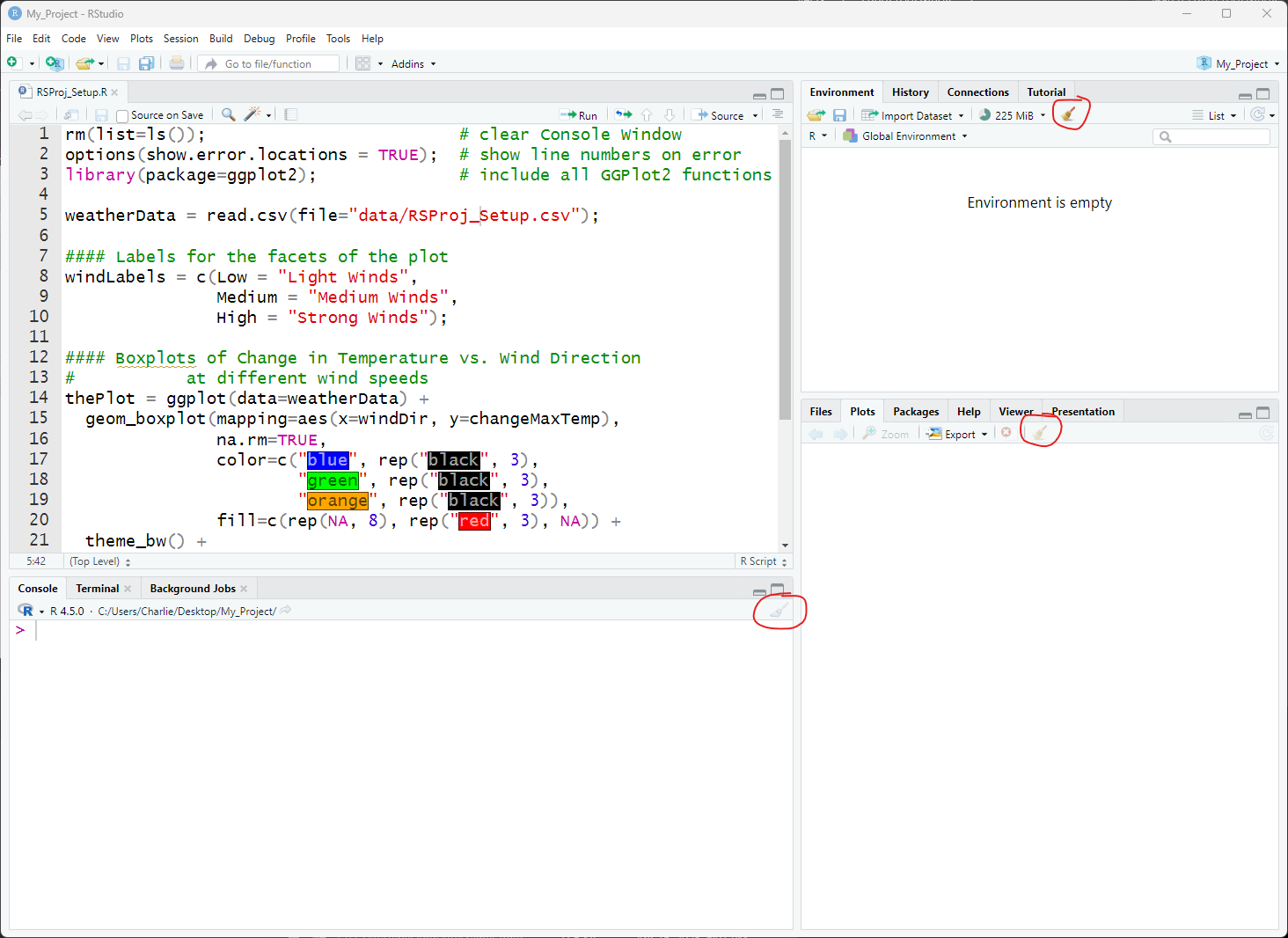This screenshot has width=1288, height=938.
Task: Click the Print icon in main toolbar
Action: pyautogui.click(x=177, y=63)
